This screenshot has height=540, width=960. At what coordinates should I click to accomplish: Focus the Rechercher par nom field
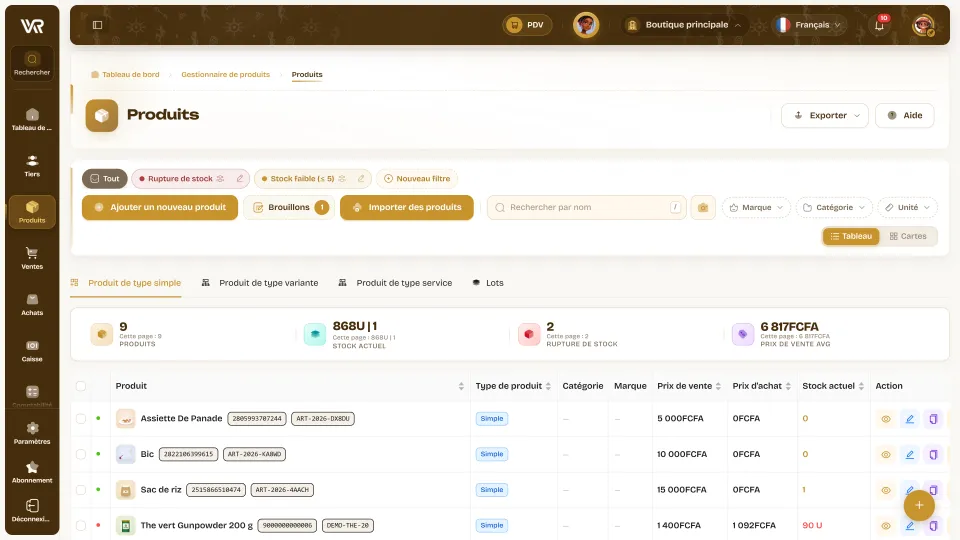click(587, 208)
